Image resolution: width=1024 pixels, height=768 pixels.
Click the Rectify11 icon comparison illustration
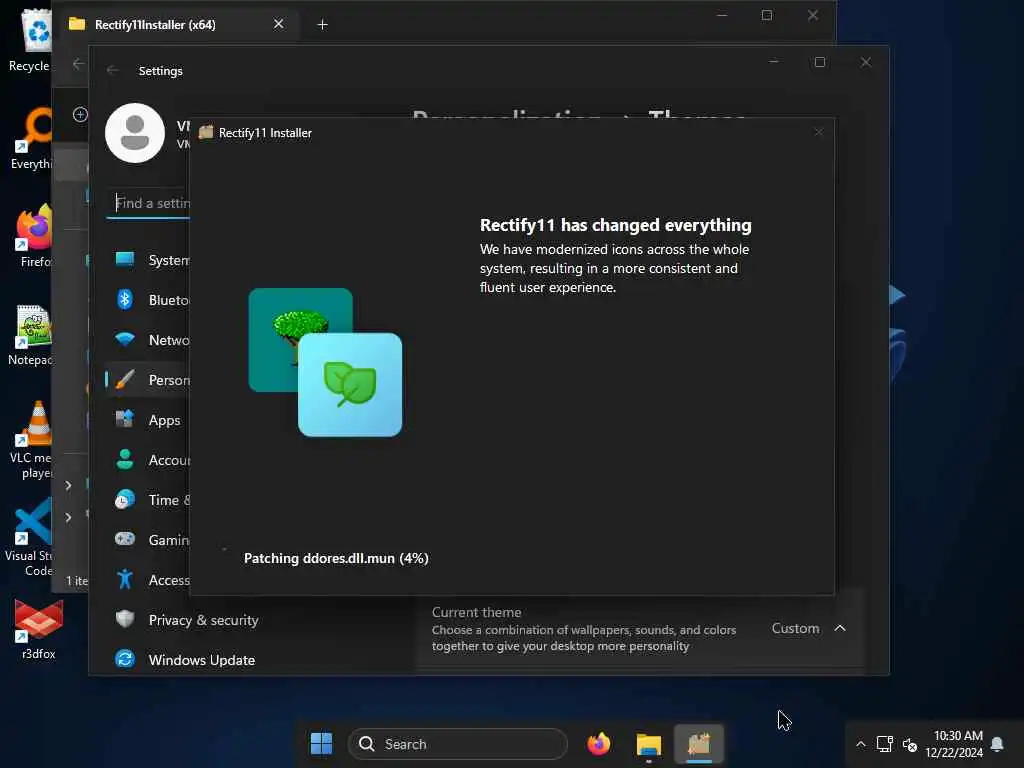pyautogui.click(x=325, y=362)
